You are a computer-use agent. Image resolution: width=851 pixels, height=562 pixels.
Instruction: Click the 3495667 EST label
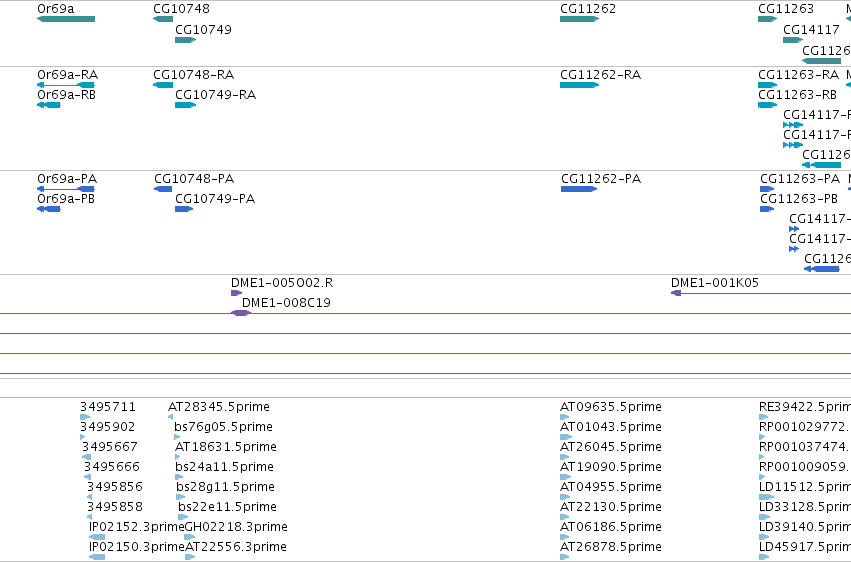point(110,447)
